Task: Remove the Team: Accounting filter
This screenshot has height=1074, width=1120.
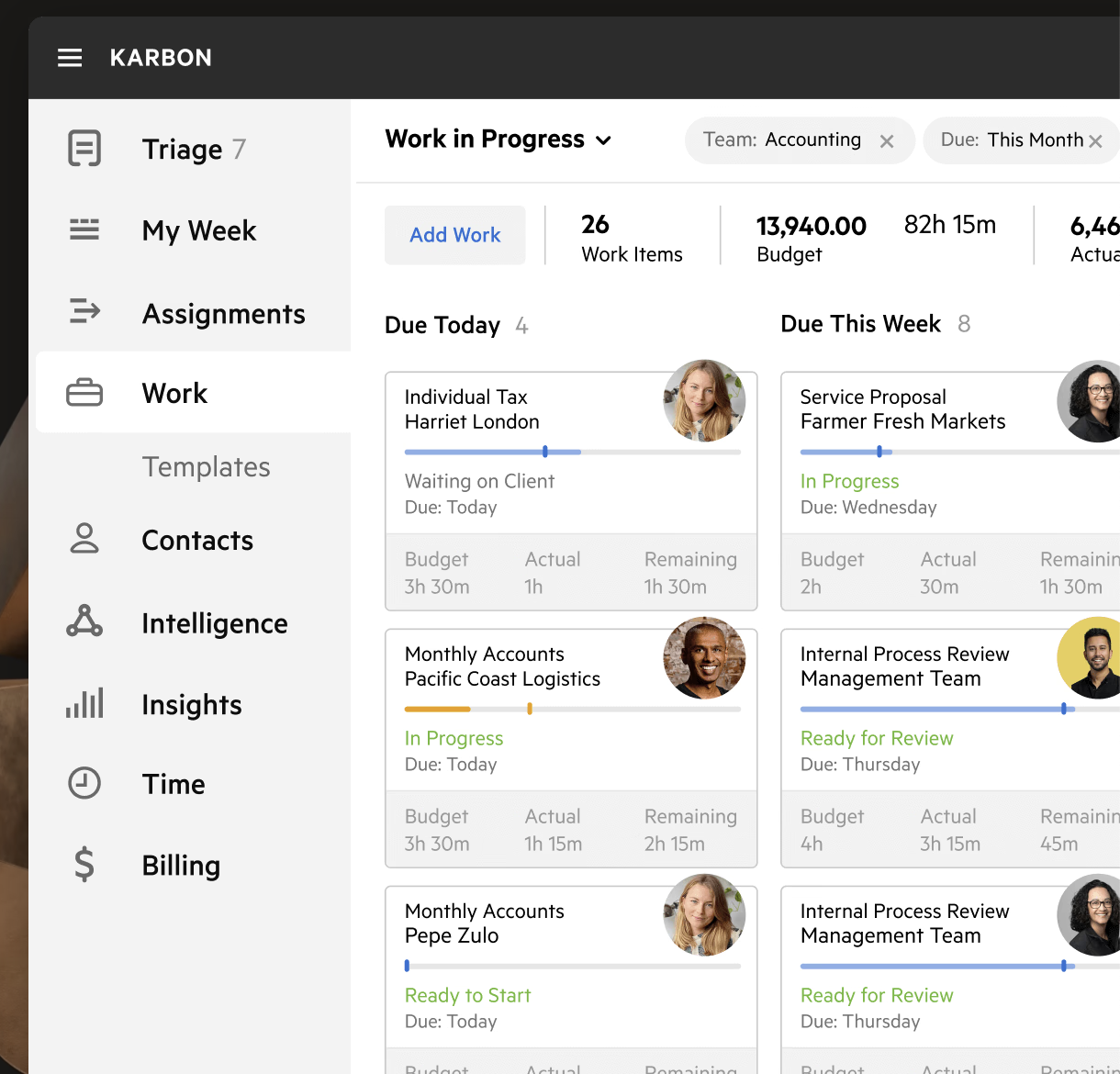Action: point(887,141)
